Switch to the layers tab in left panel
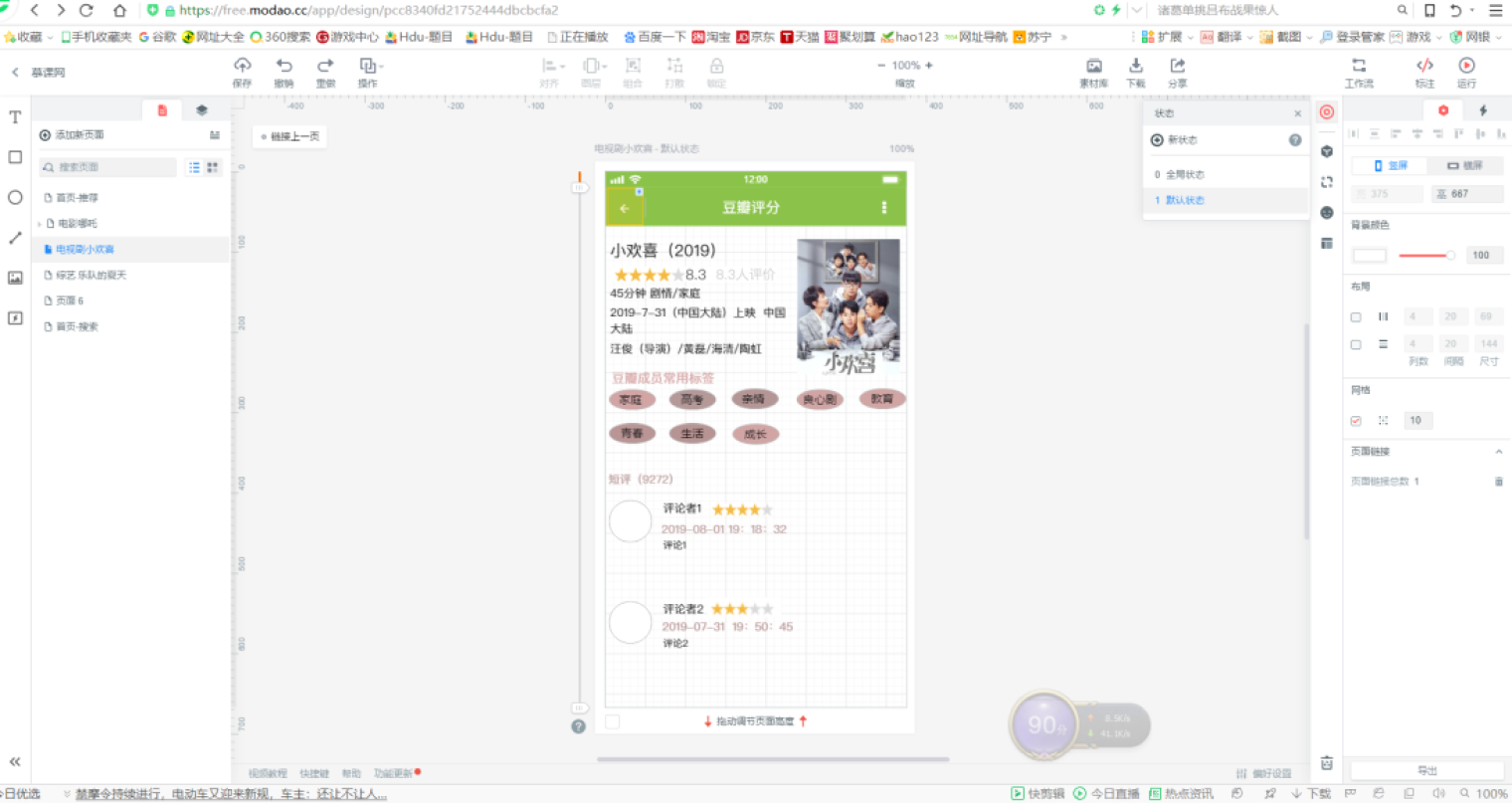The image size is (1512, 803). pos(202,110)
